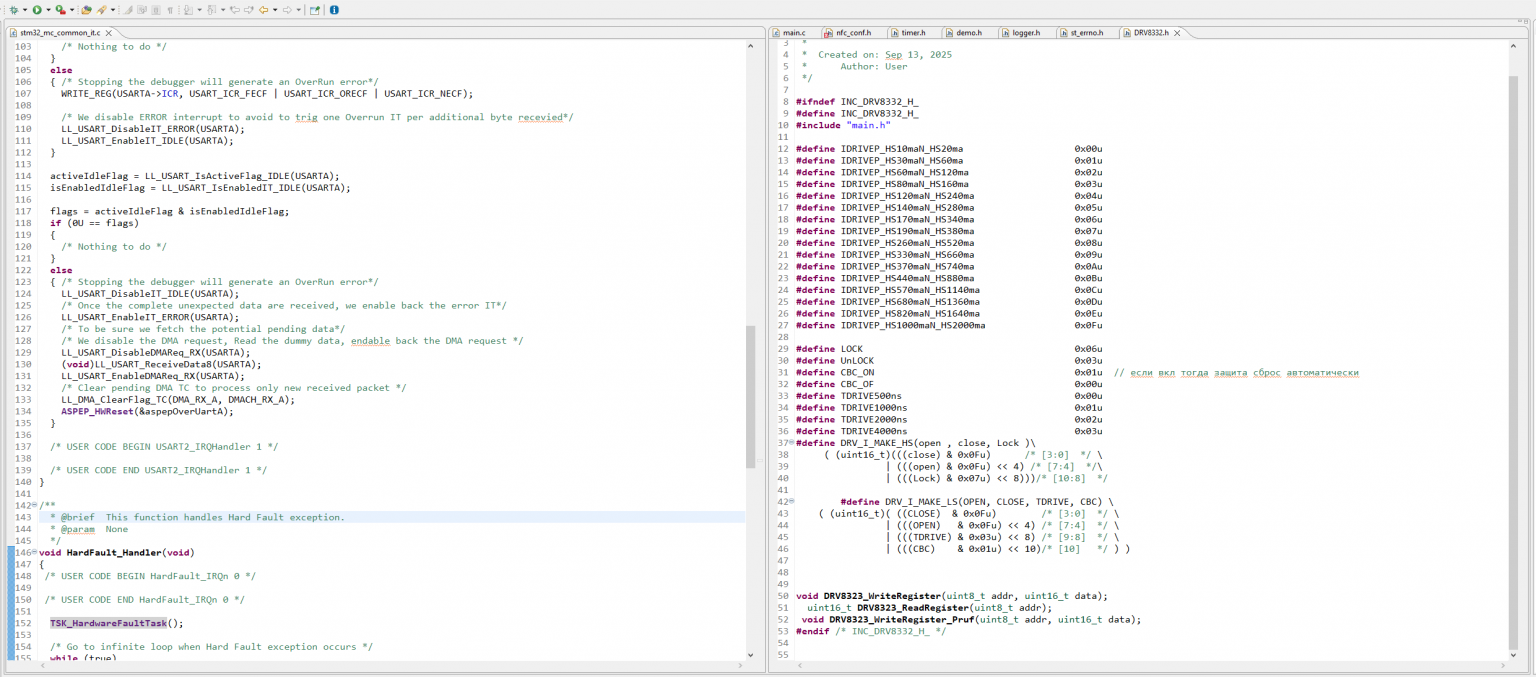Click the Search flashlight icon
The width and height of the screenshot is (1536, 677).
click(101, 10)
